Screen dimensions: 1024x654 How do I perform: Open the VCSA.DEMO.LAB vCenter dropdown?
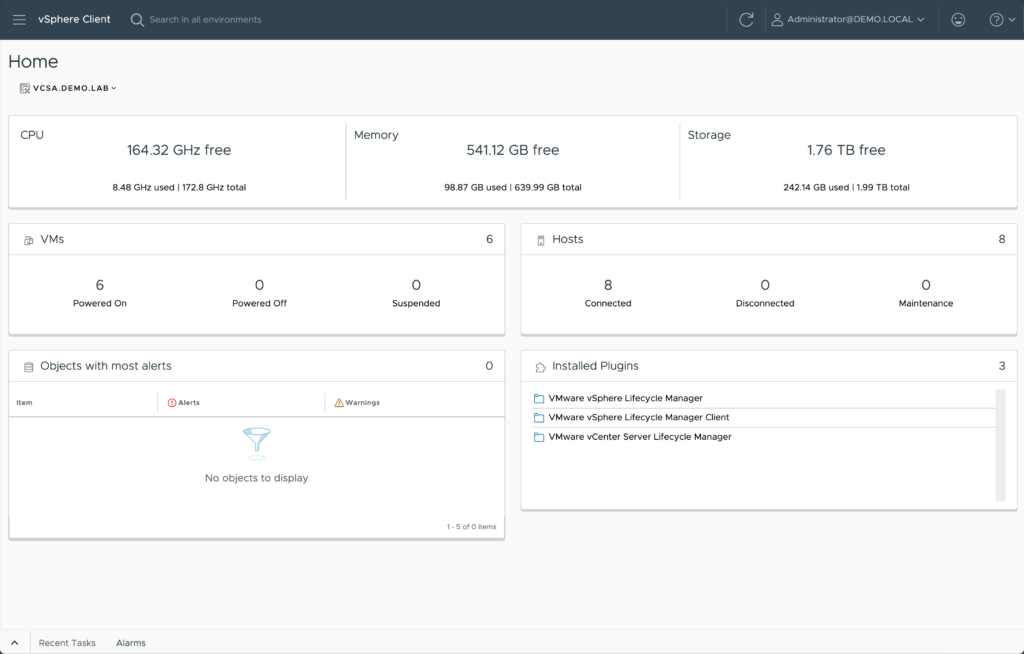pos(68,88)
